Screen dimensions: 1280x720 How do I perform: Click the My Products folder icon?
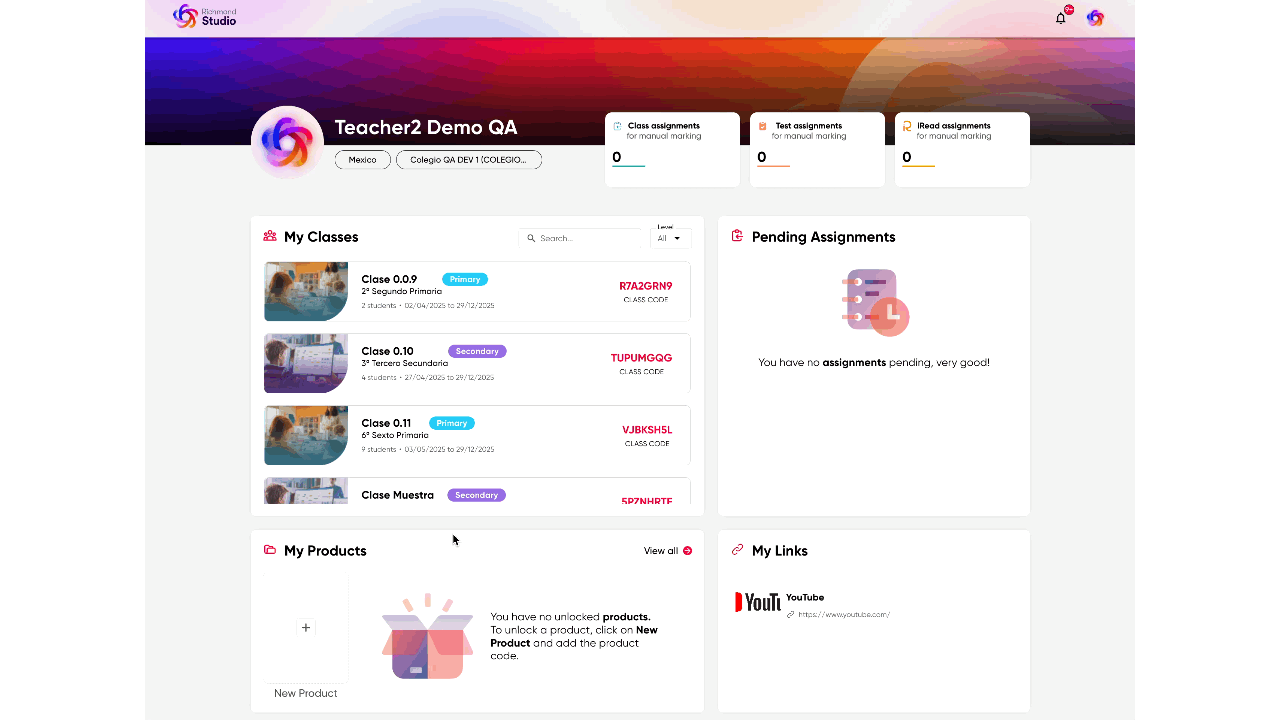pyautogui.click(x=270, y=550)
